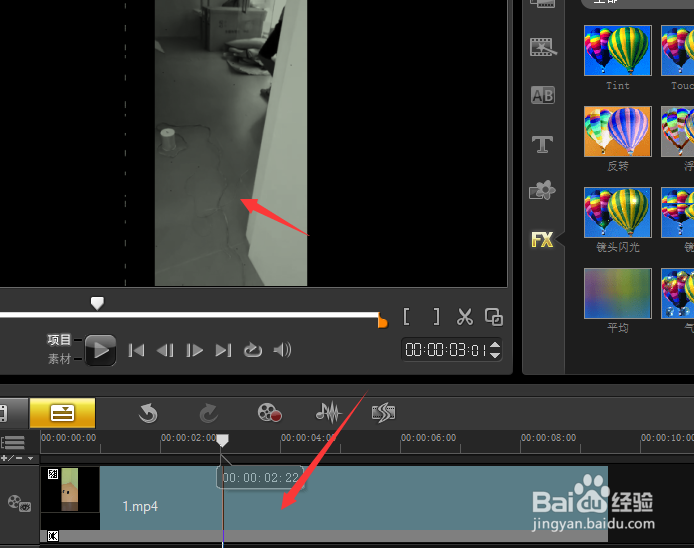Click the video preview frame
The height and width of the screenshot is (548, 694).
point(231,143)
